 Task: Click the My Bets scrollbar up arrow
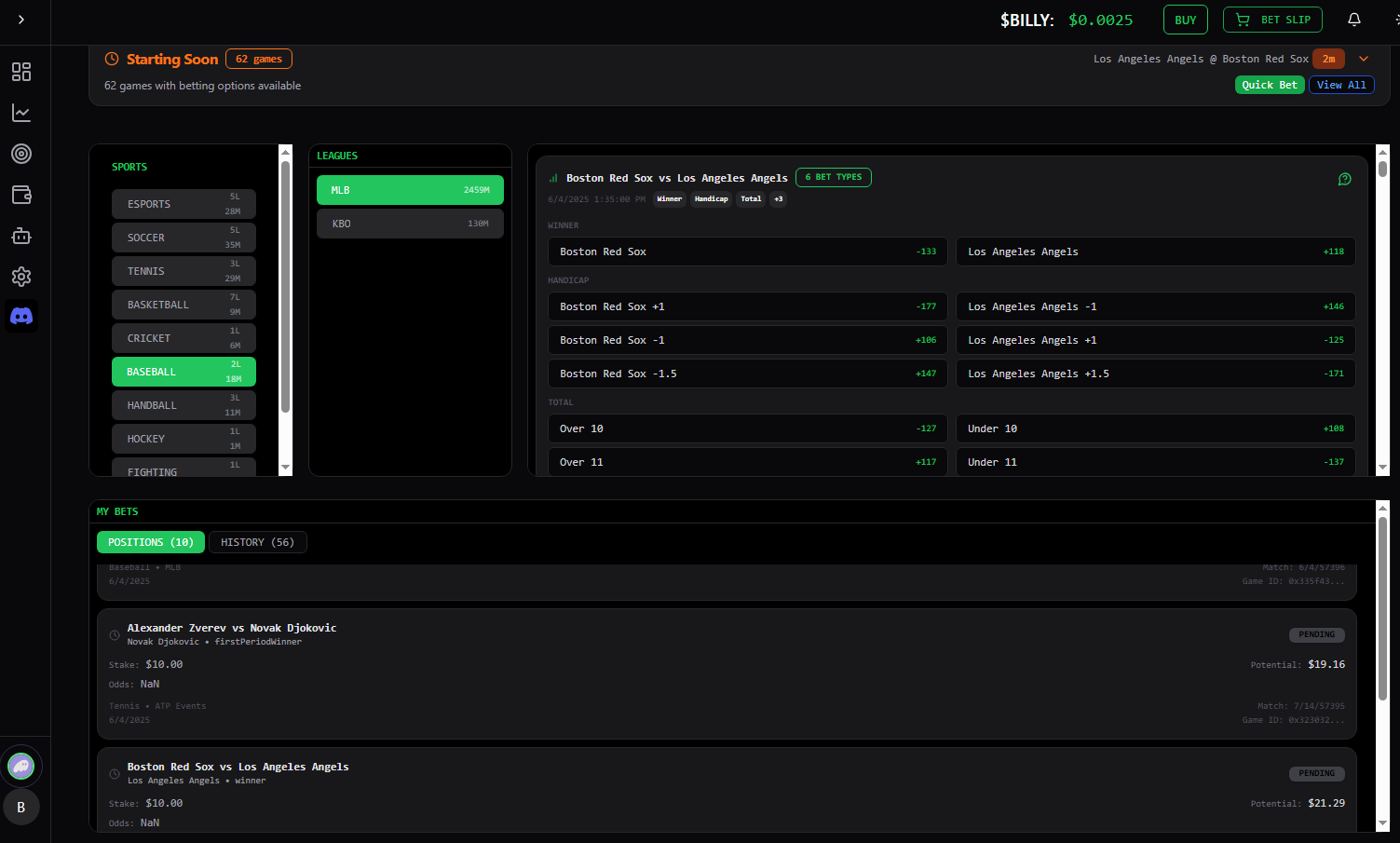(x=1382, y=508)
